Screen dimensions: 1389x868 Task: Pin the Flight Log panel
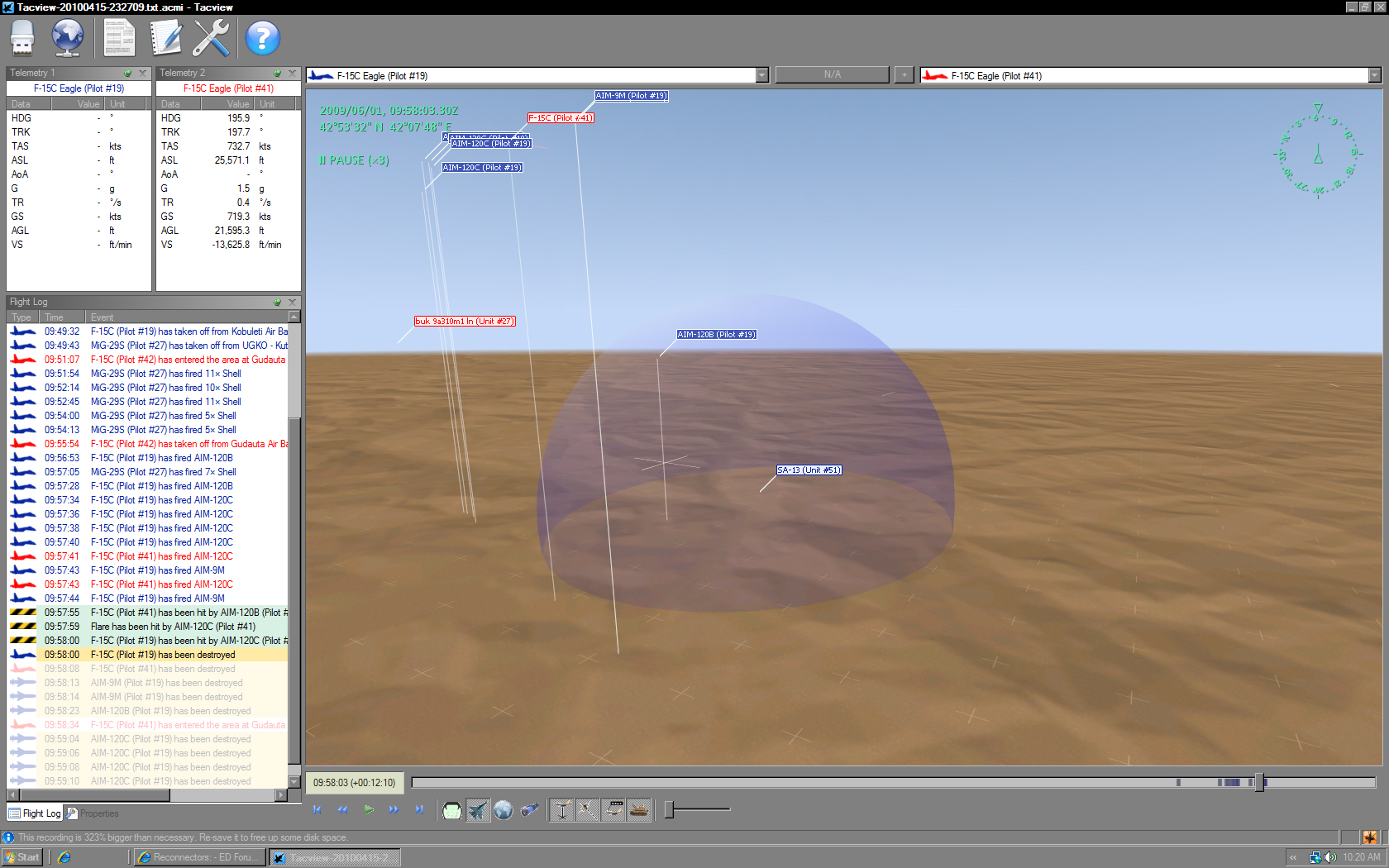click(278, 302)
